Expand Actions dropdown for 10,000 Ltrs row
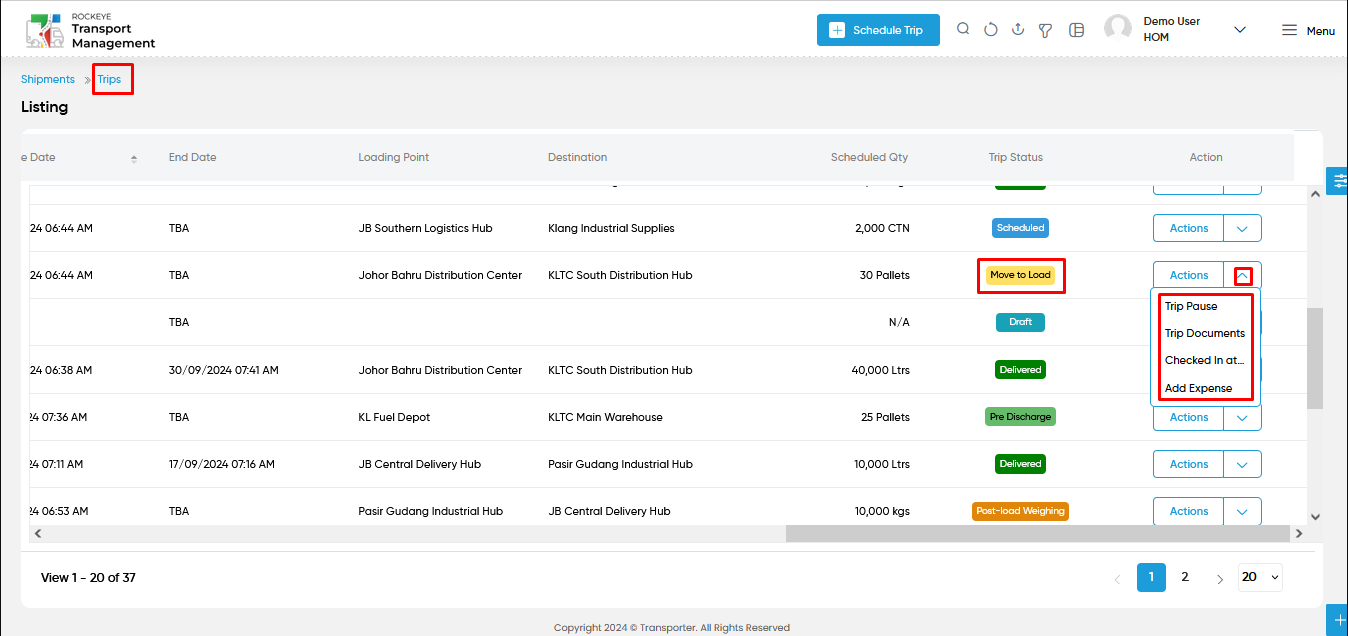Viewport: 1348px width, 636px height. click(1242, 464)
